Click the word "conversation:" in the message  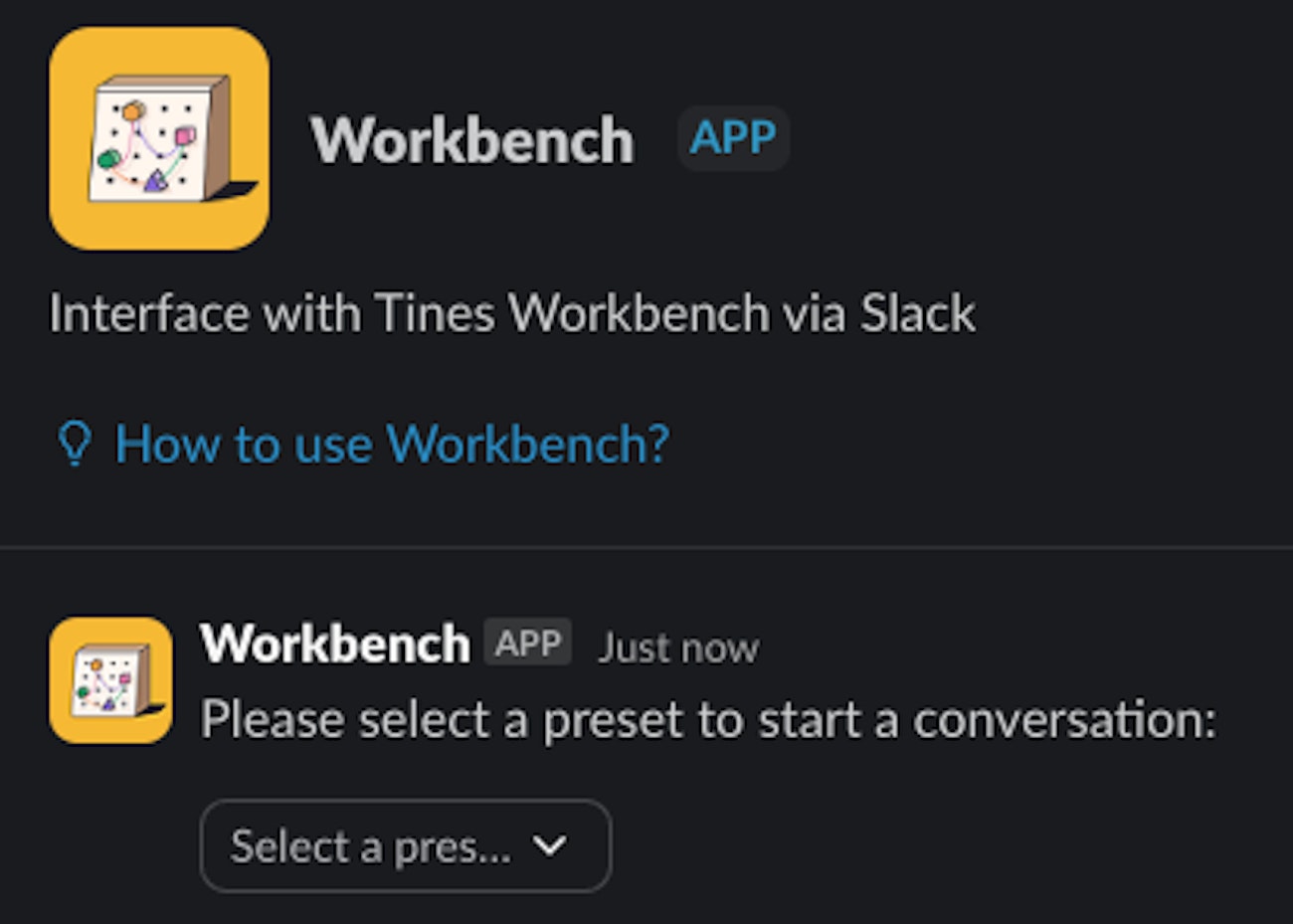click(x=1064, y=719)
